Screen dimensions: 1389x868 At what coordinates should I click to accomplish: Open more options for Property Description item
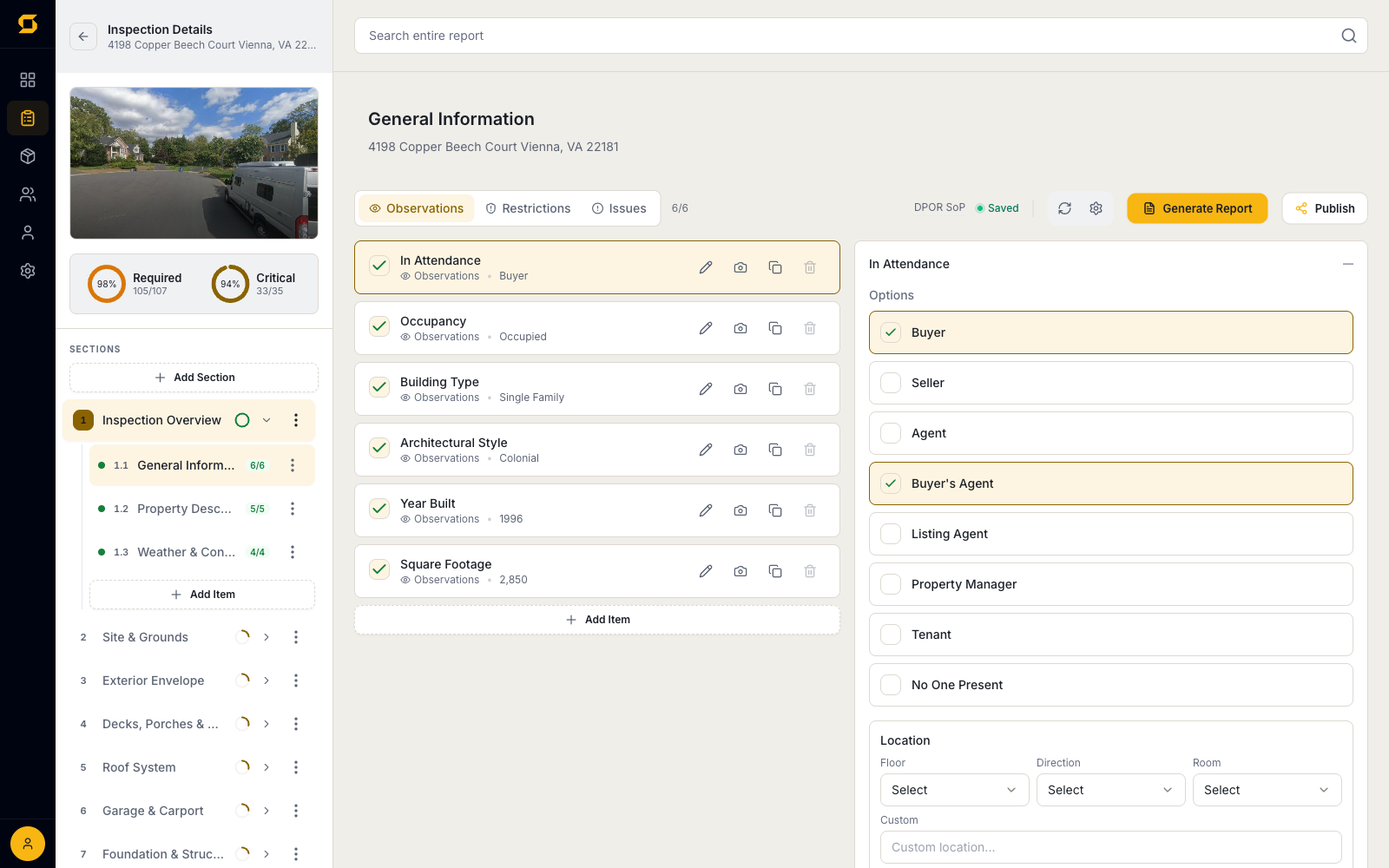pos(293,509)
